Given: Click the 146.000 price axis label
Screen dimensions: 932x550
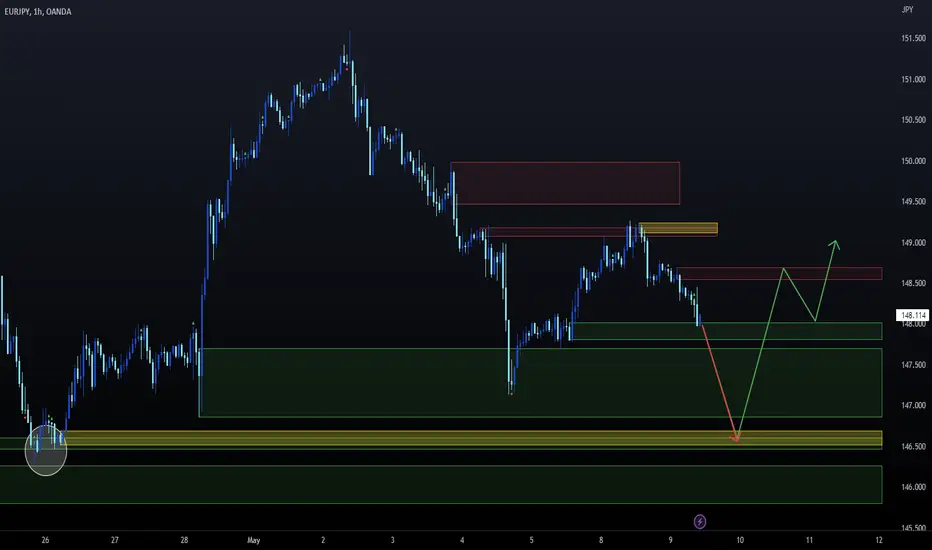Looking at the screenshot, I should [x=914, y=487].
